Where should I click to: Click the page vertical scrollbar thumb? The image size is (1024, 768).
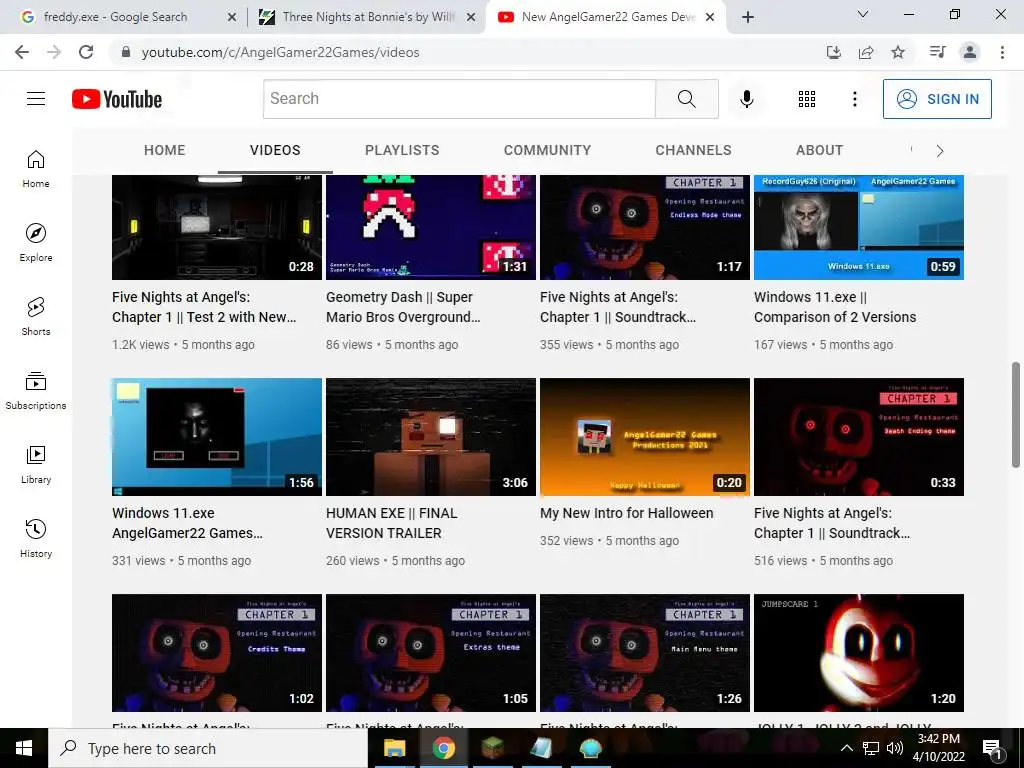[1016, 415]
